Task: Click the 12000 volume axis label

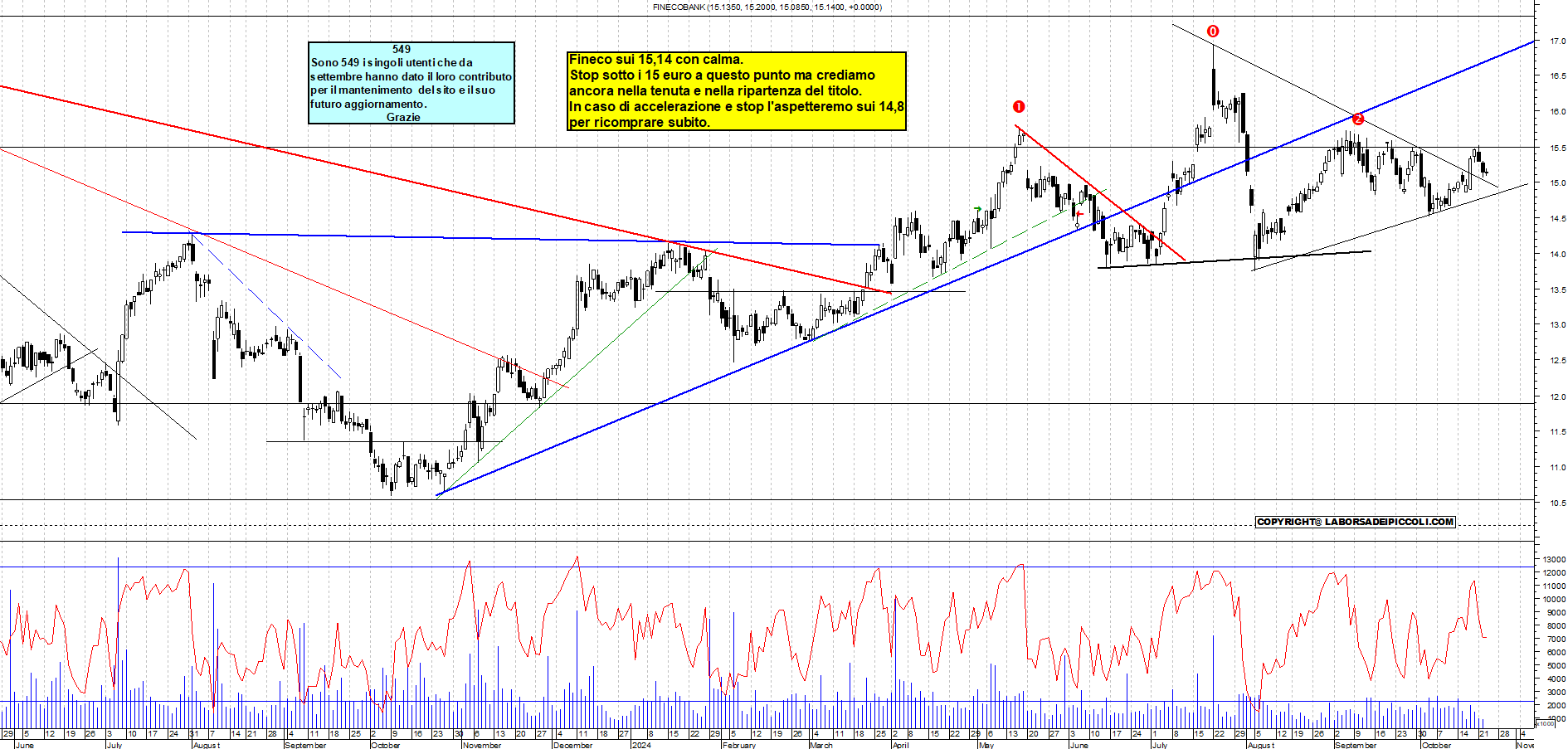Action: 1554,572
